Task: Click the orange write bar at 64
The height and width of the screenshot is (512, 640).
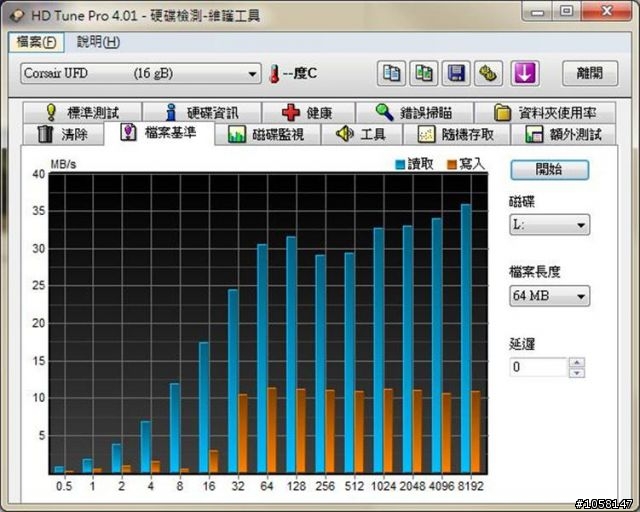Action: (272, 430)
